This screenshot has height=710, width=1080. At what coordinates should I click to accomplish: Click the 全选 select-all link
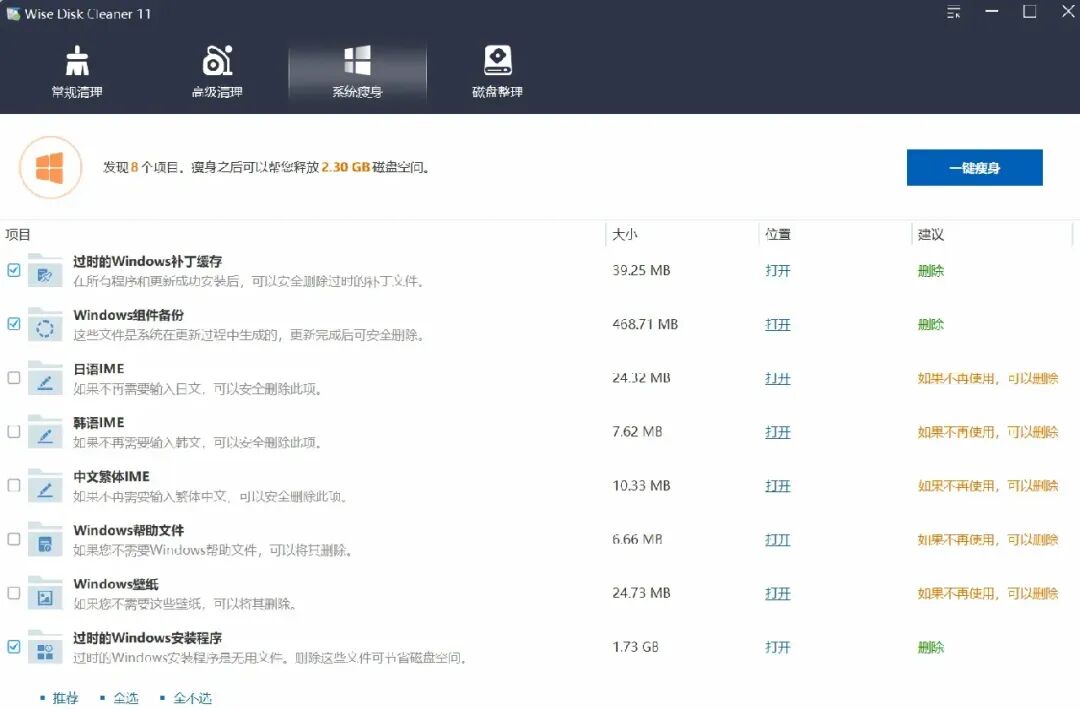coord(126,698)
